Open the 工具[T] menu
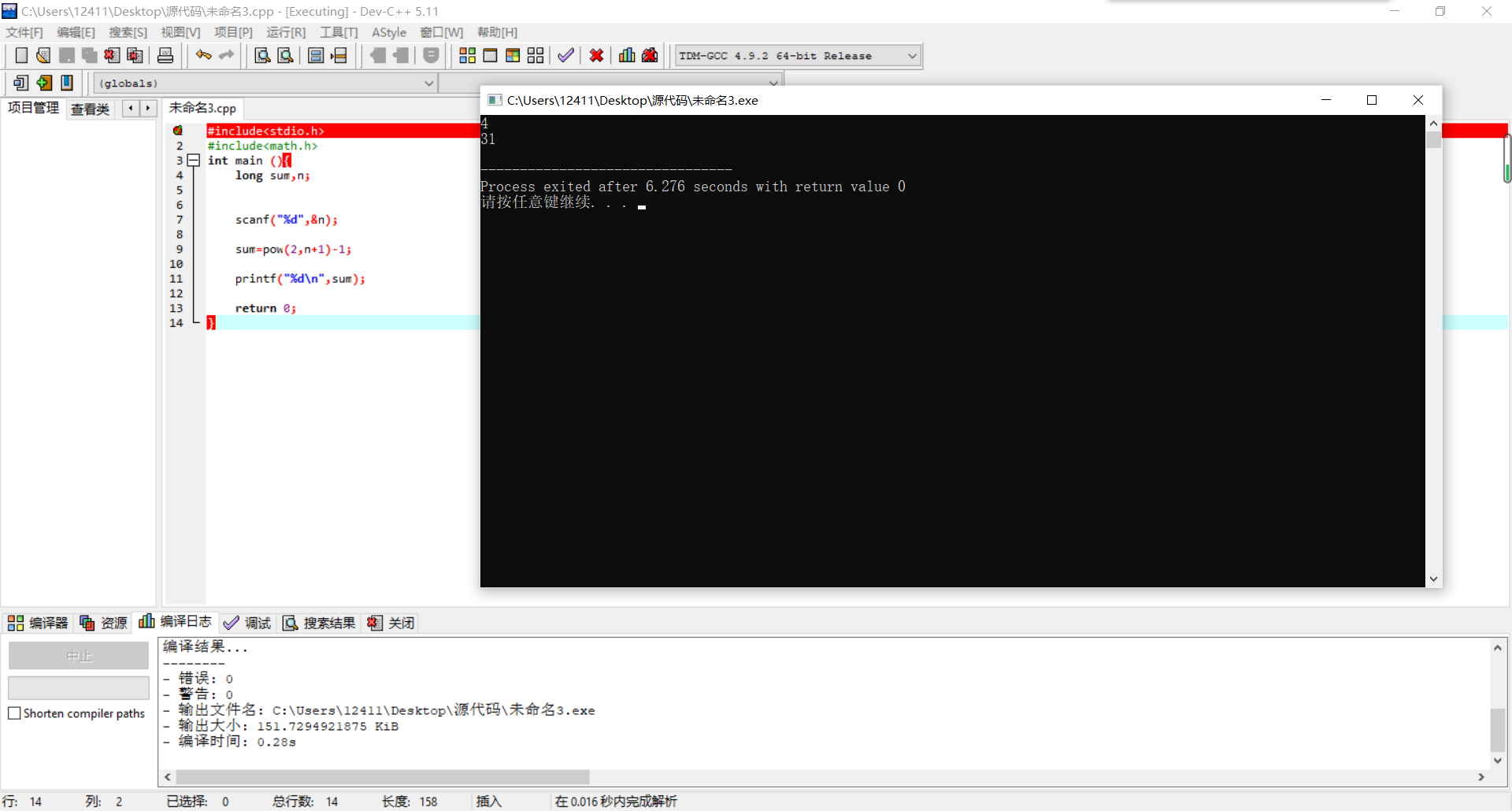This screenshot has height=811, width=1512. click(339, 32)
